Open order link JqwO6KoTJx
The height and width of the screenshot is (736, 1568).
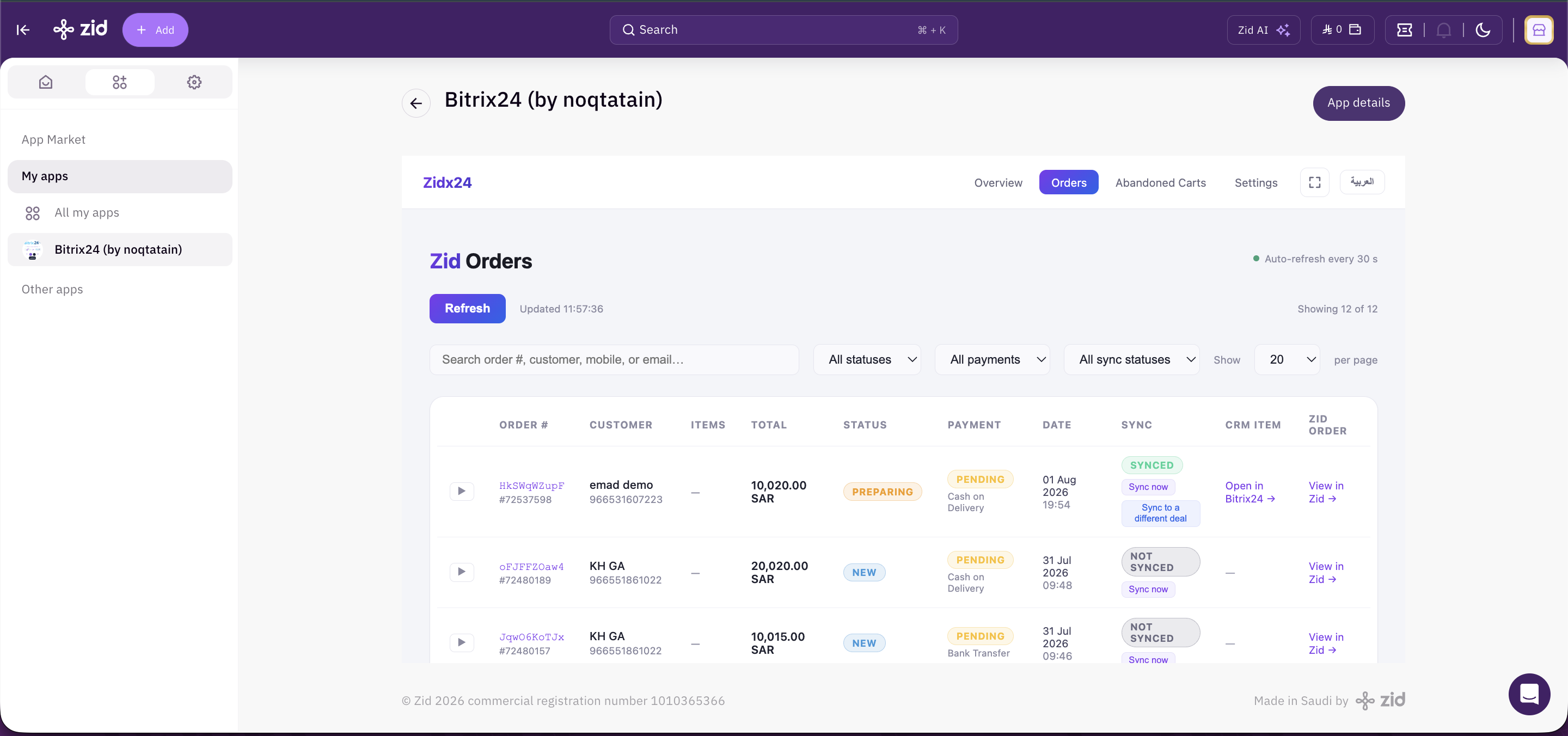point(531,637)
